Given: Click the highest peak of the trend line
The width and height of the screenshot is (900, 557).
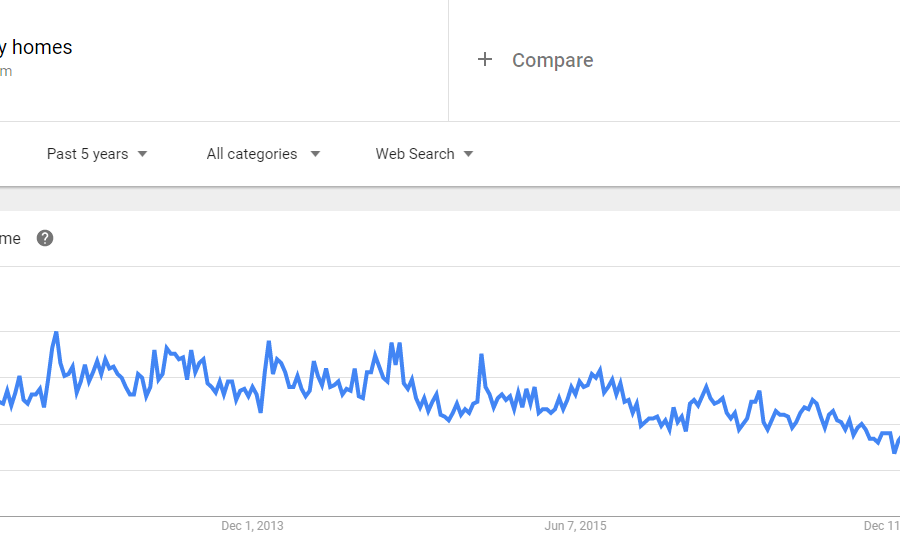Looking at the screenshot, I should pyautogui.click(x=56, y=332).
